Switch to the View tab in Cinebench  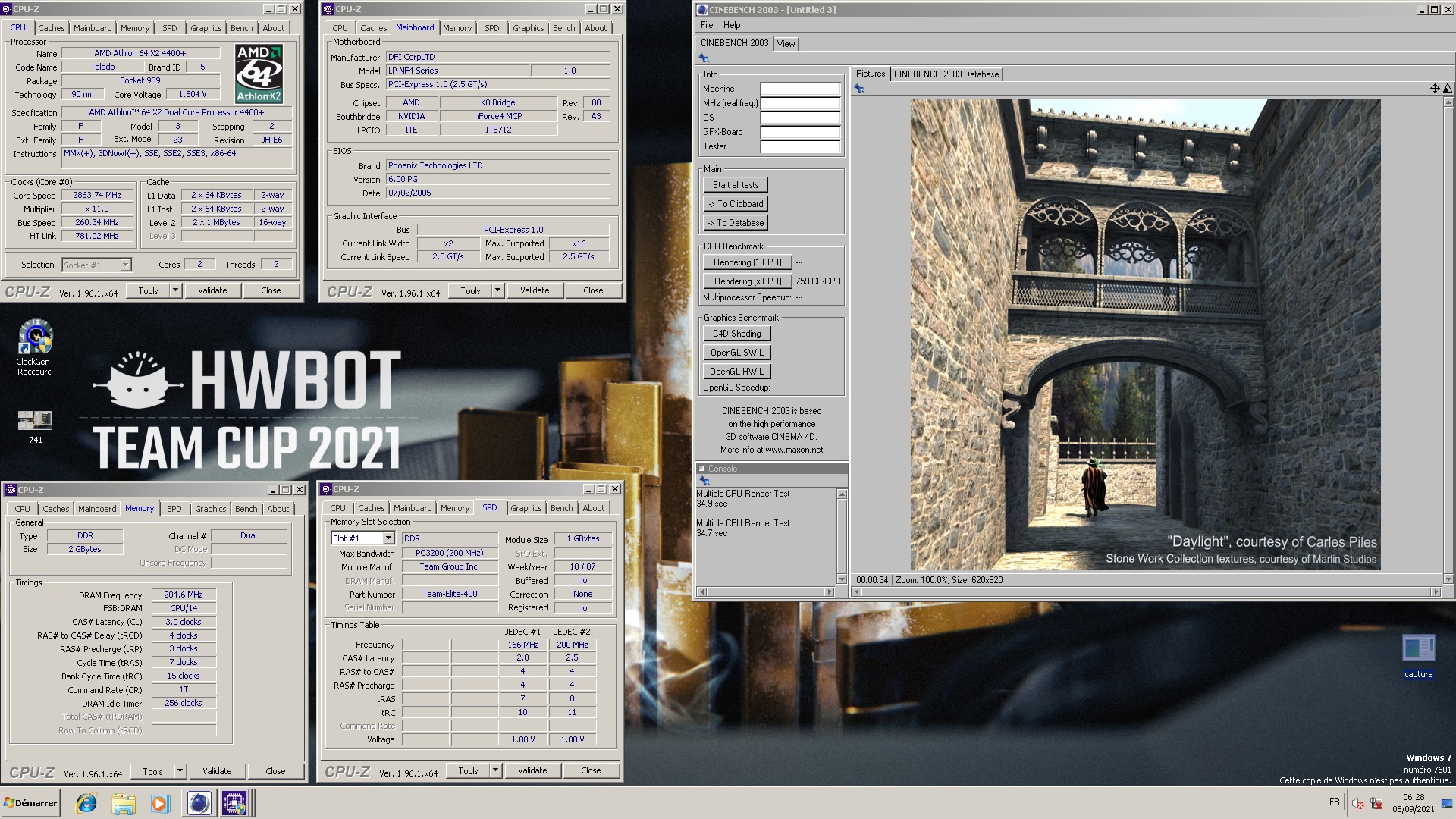786,44
